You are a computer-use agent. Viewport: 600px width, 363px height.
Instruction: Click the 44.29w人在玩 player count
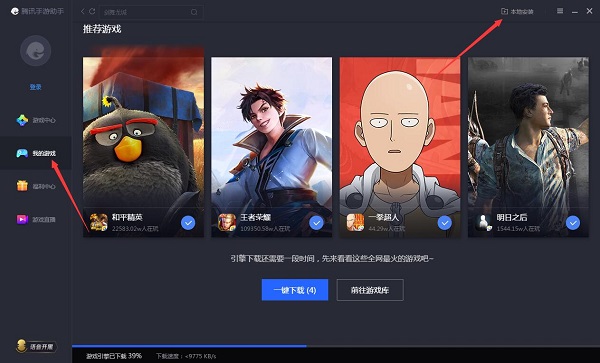(x=386, y=229)
